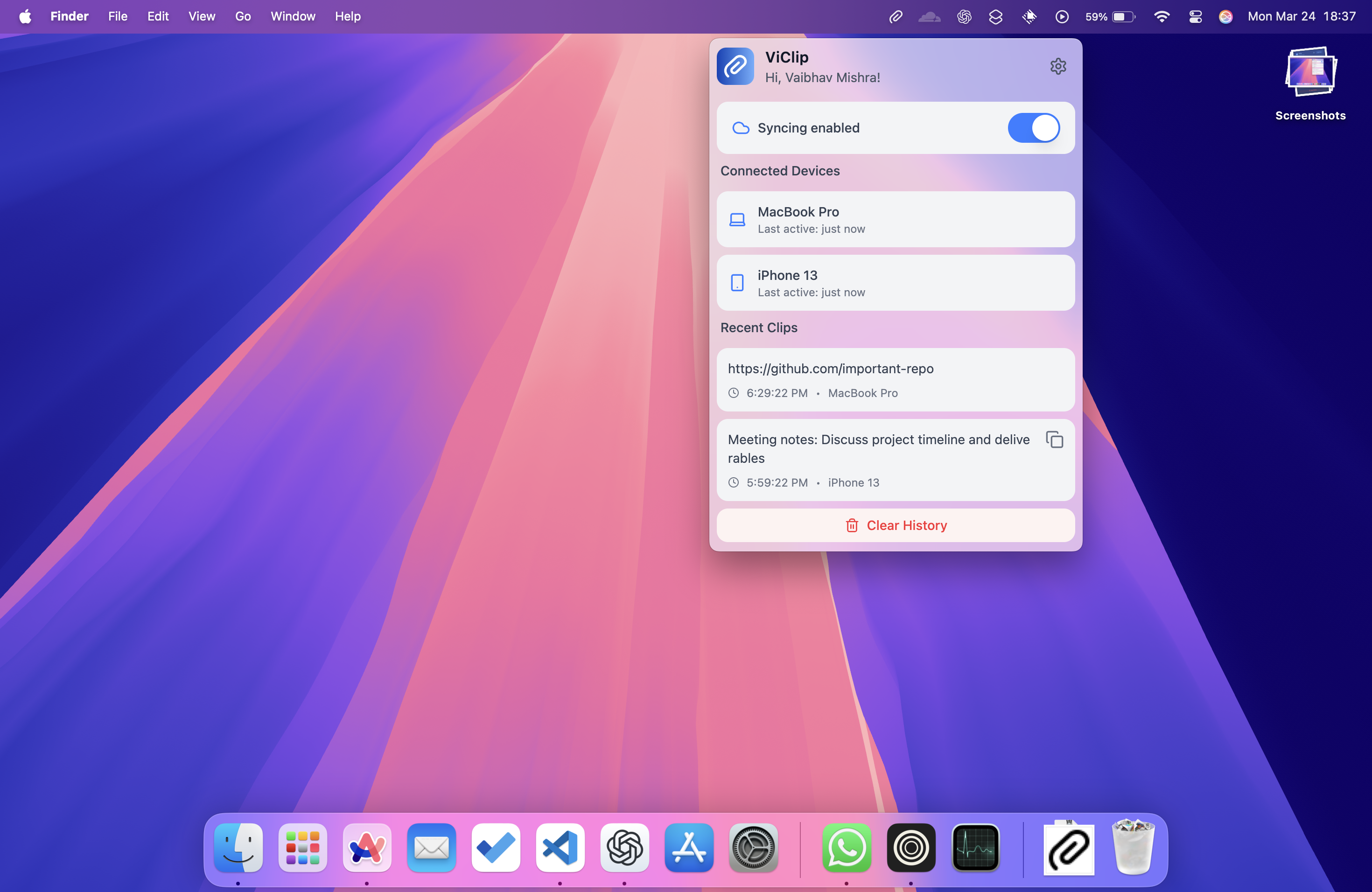
Task: Open ChatGPT menu bar icon
Action: point(964,17)
